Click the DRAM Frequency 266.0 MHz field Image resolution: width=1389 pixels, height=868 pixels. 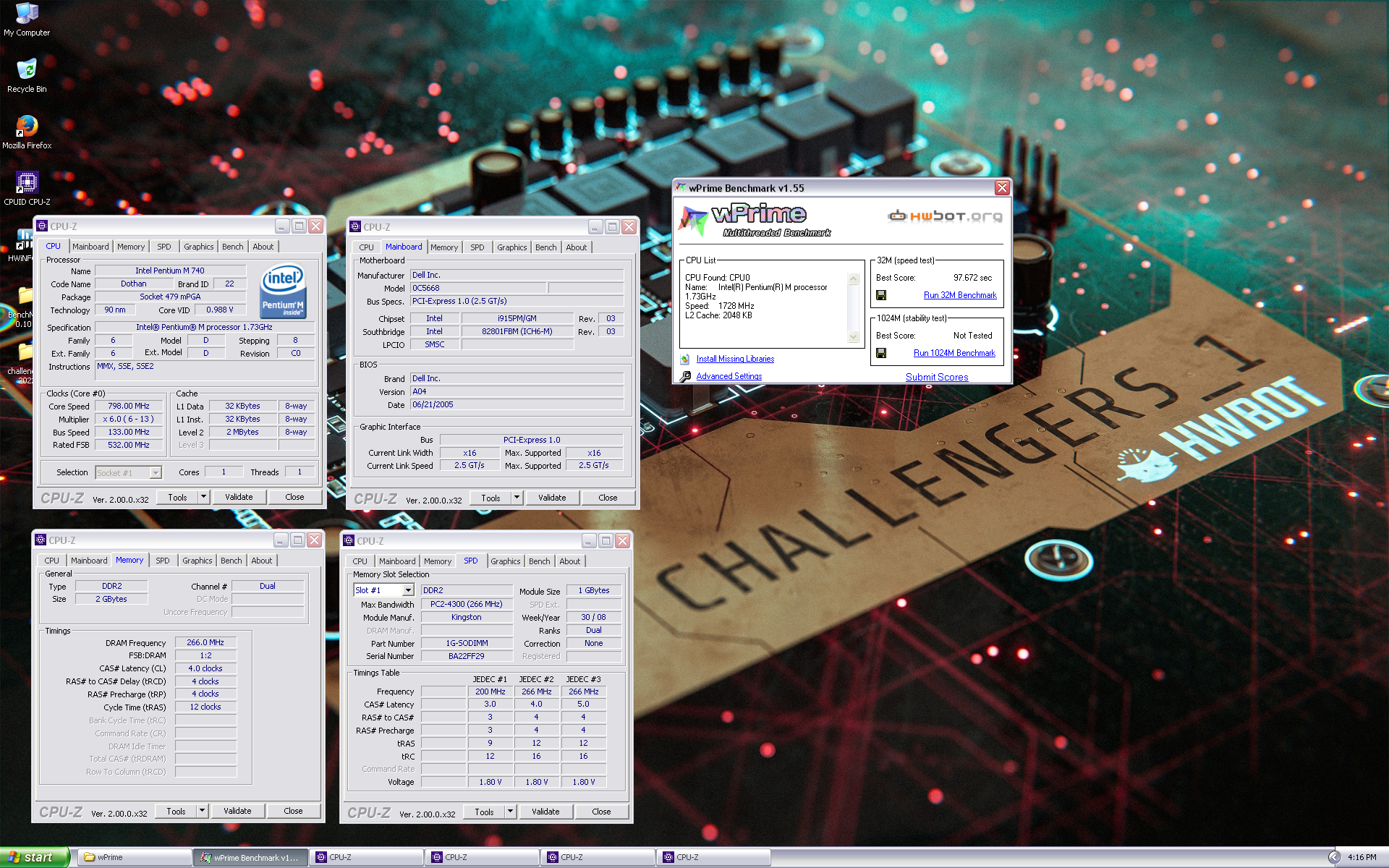pyautogui.click(x=205, y=642)
